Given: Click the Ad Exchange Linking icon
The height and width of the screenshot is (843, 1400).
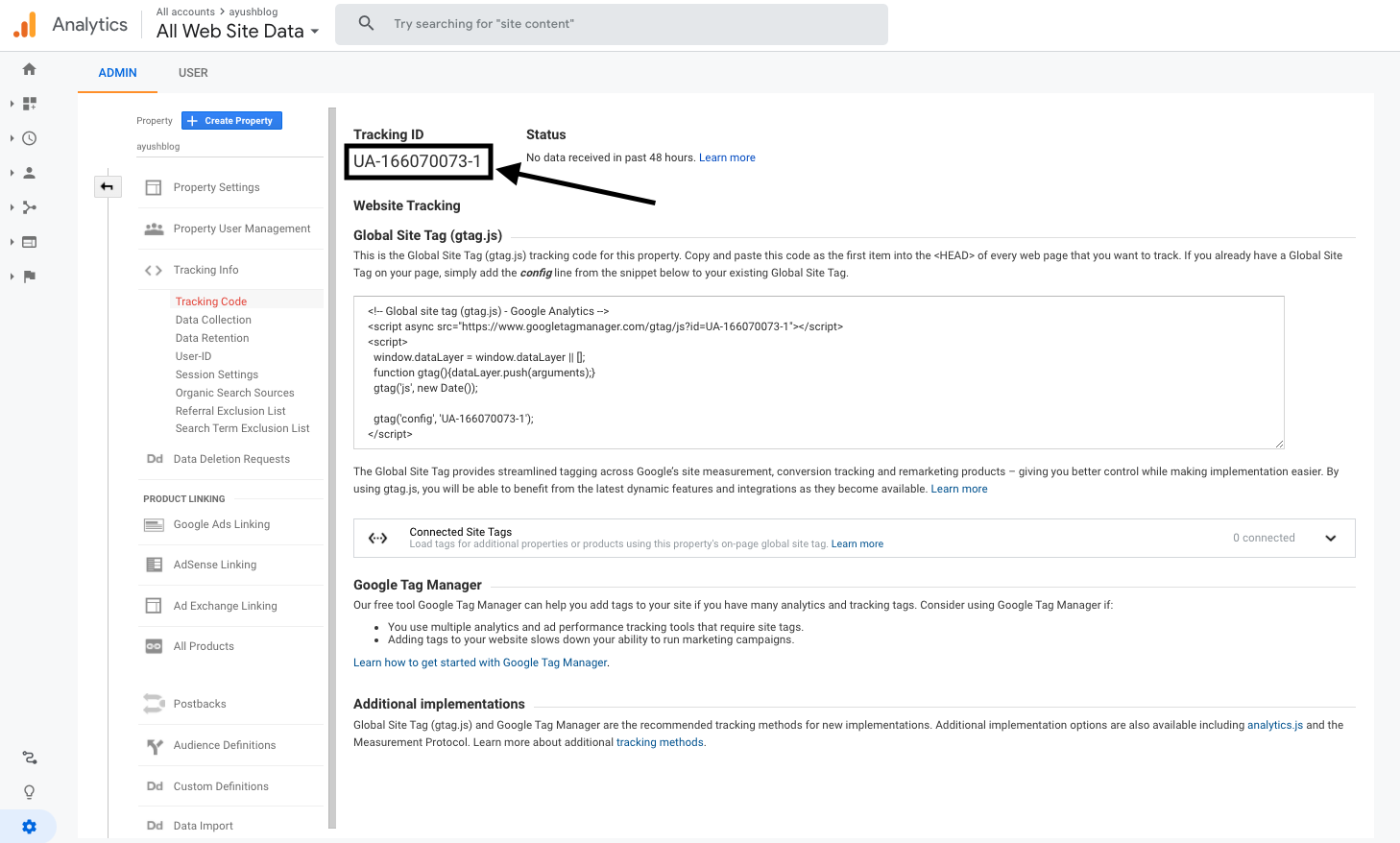Looking at the screenshot, I should point(154,606).
